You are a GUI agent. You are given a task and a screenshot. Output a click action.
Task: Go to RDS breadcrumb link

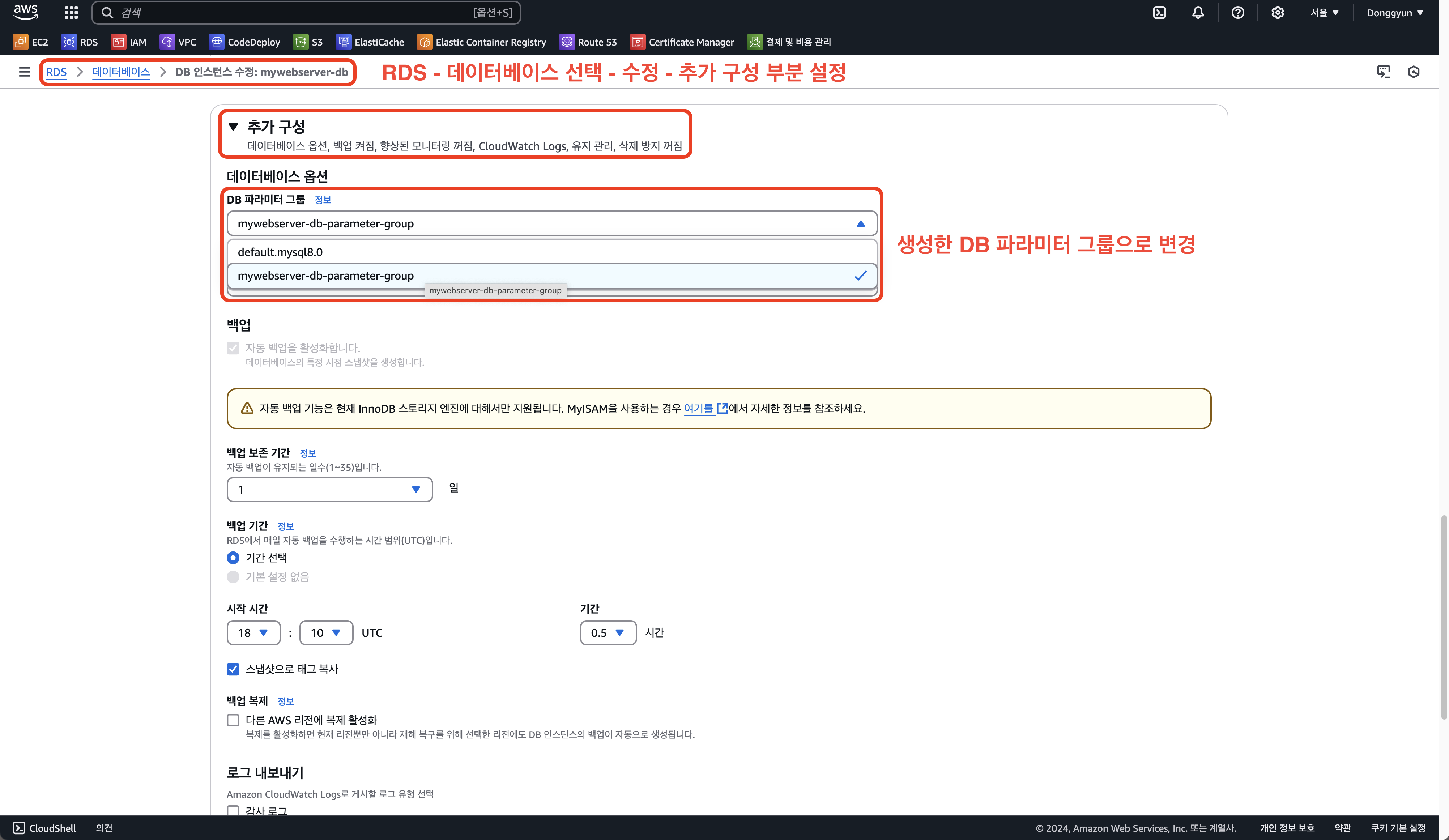point(56,72)
